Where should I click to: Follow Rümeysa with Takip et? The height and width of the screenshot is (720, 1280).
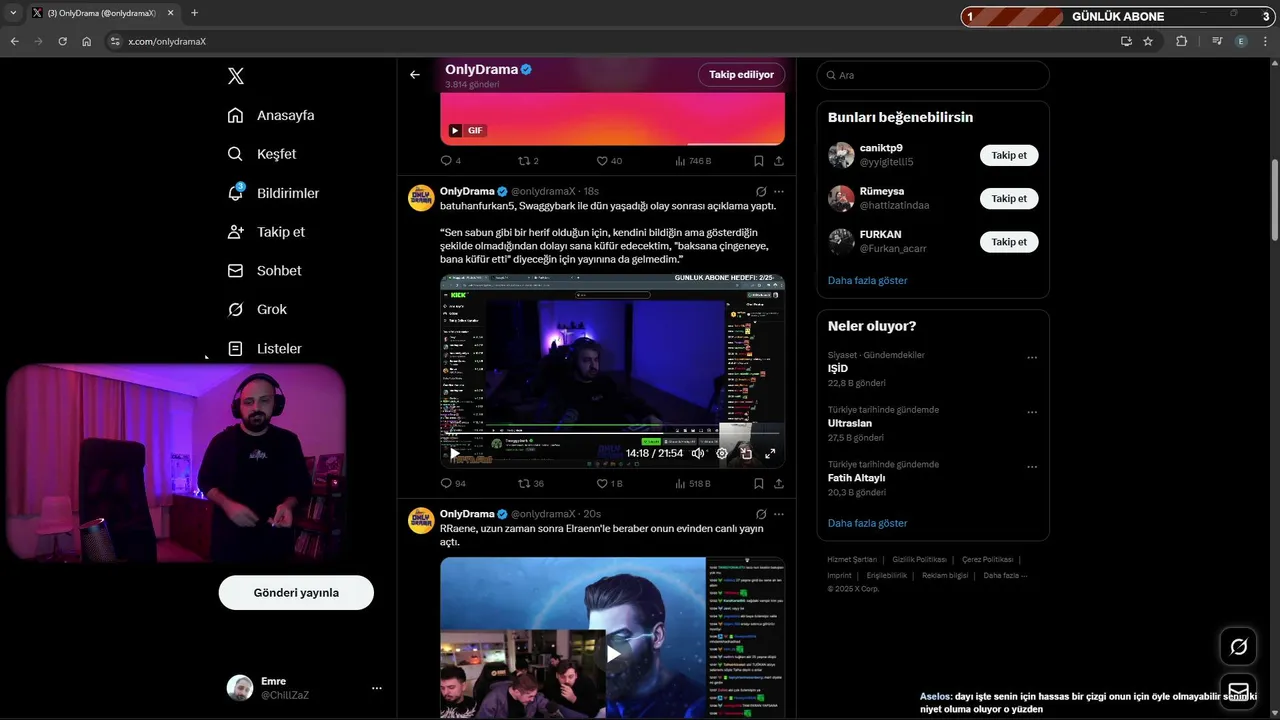click(1009, 198)
